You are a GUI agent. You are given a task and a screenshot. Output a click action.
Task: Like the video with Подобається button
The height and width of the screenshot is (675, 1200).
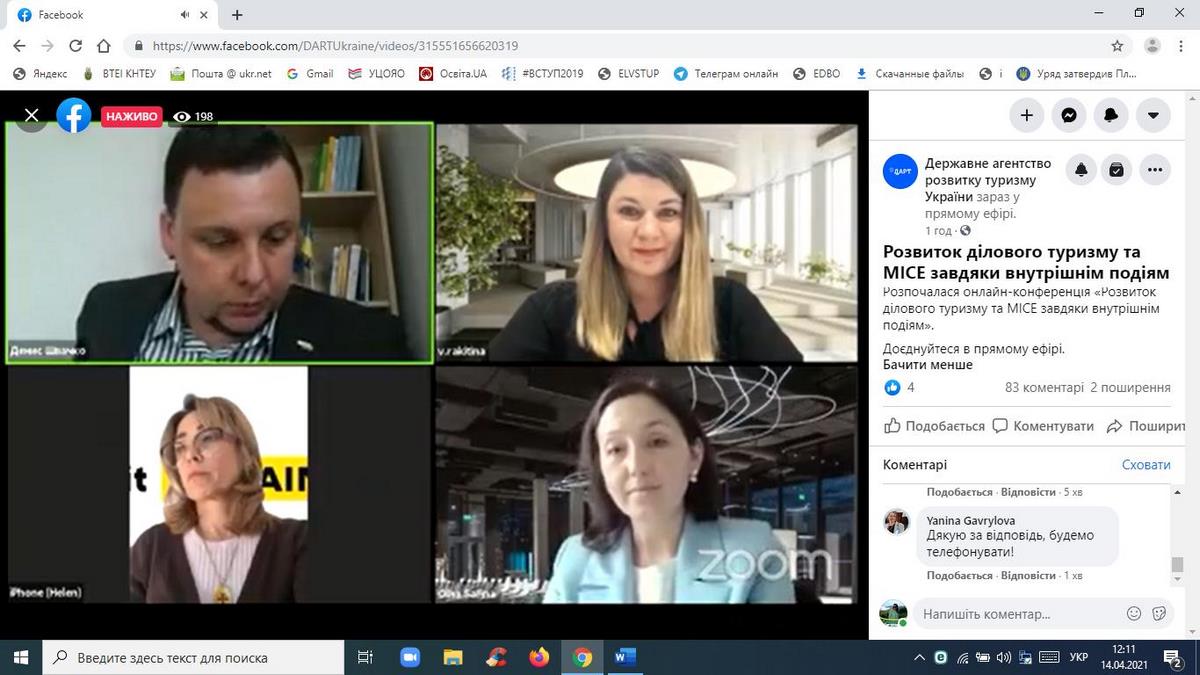935,426
